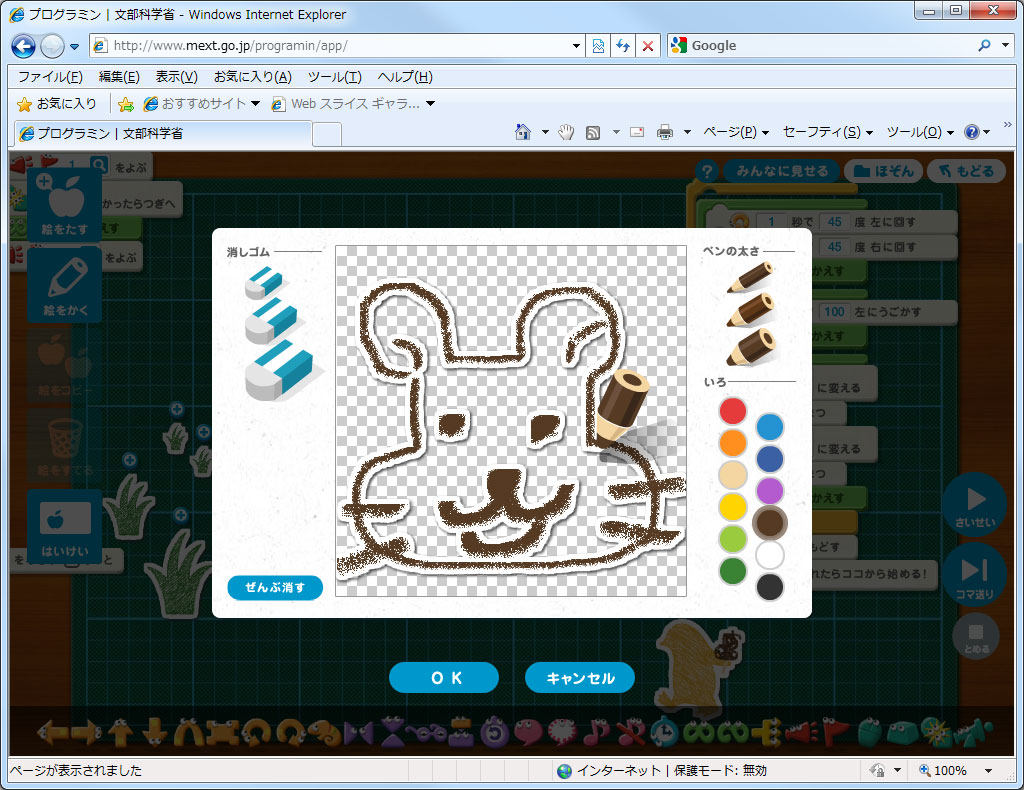Screen dimensions: 1024x790
Task: Pick the red color swatch
Action: [733, 411]
